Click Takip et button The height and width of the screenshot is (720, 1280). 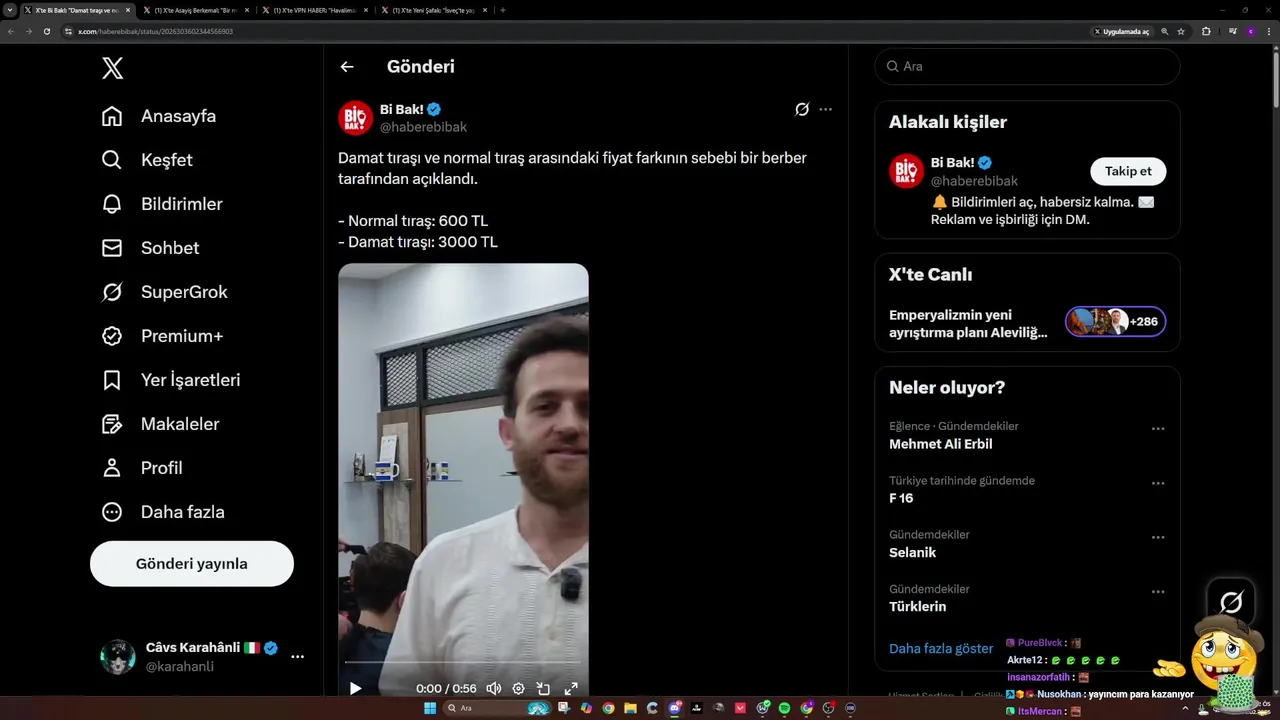[x=1128, y=171]
